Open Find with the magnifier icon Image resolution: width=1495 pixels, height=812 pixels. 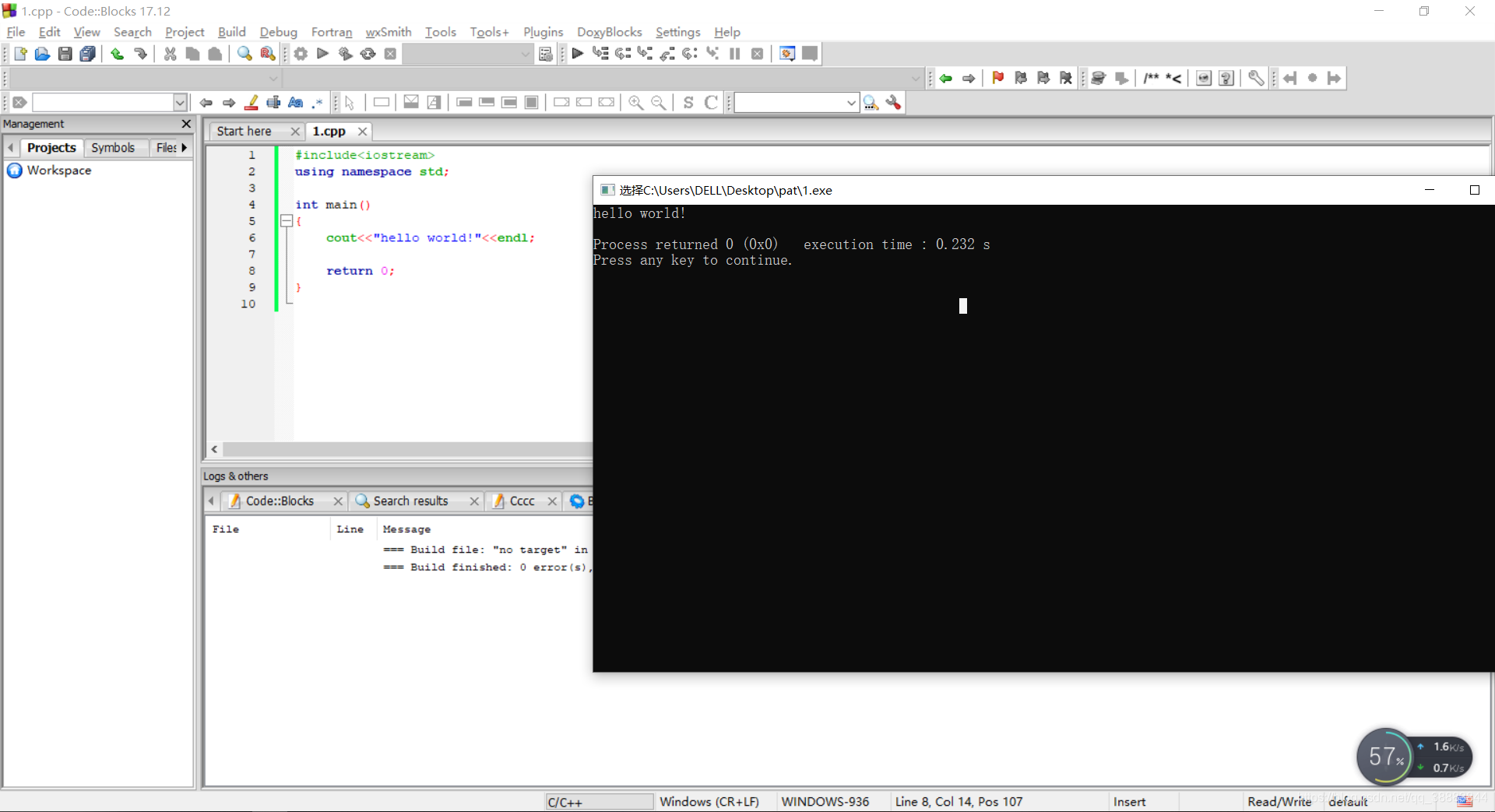coord(244,54)
